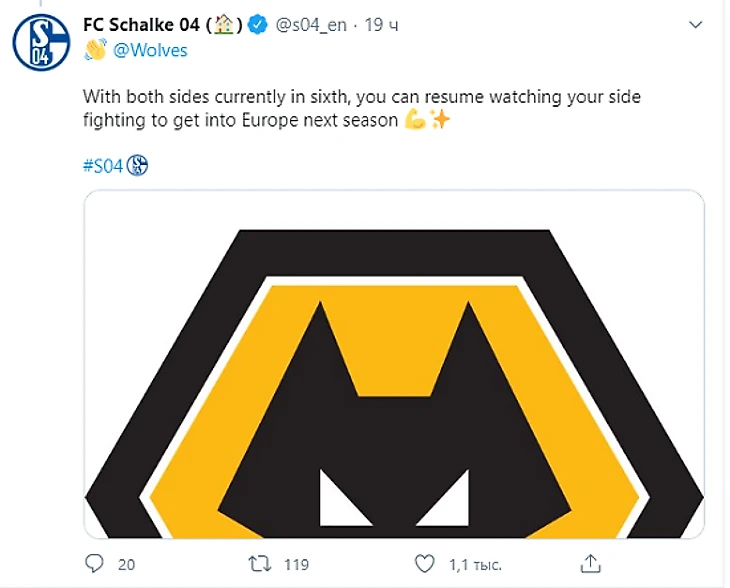Click the house emoji in the name
Screen dimensions: 730x588
224,25
